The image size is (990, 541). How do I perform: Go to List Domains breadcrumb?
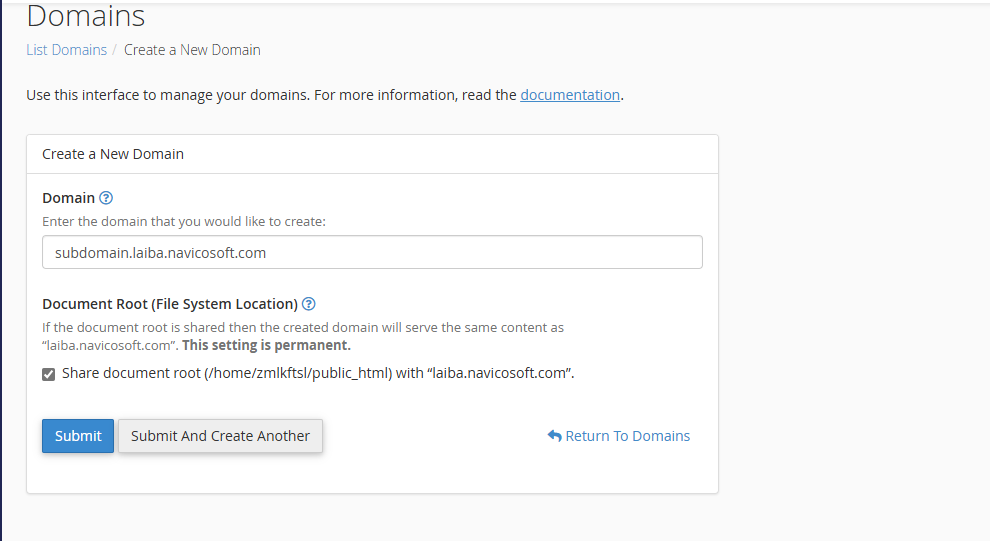click(x=66, y=49)
